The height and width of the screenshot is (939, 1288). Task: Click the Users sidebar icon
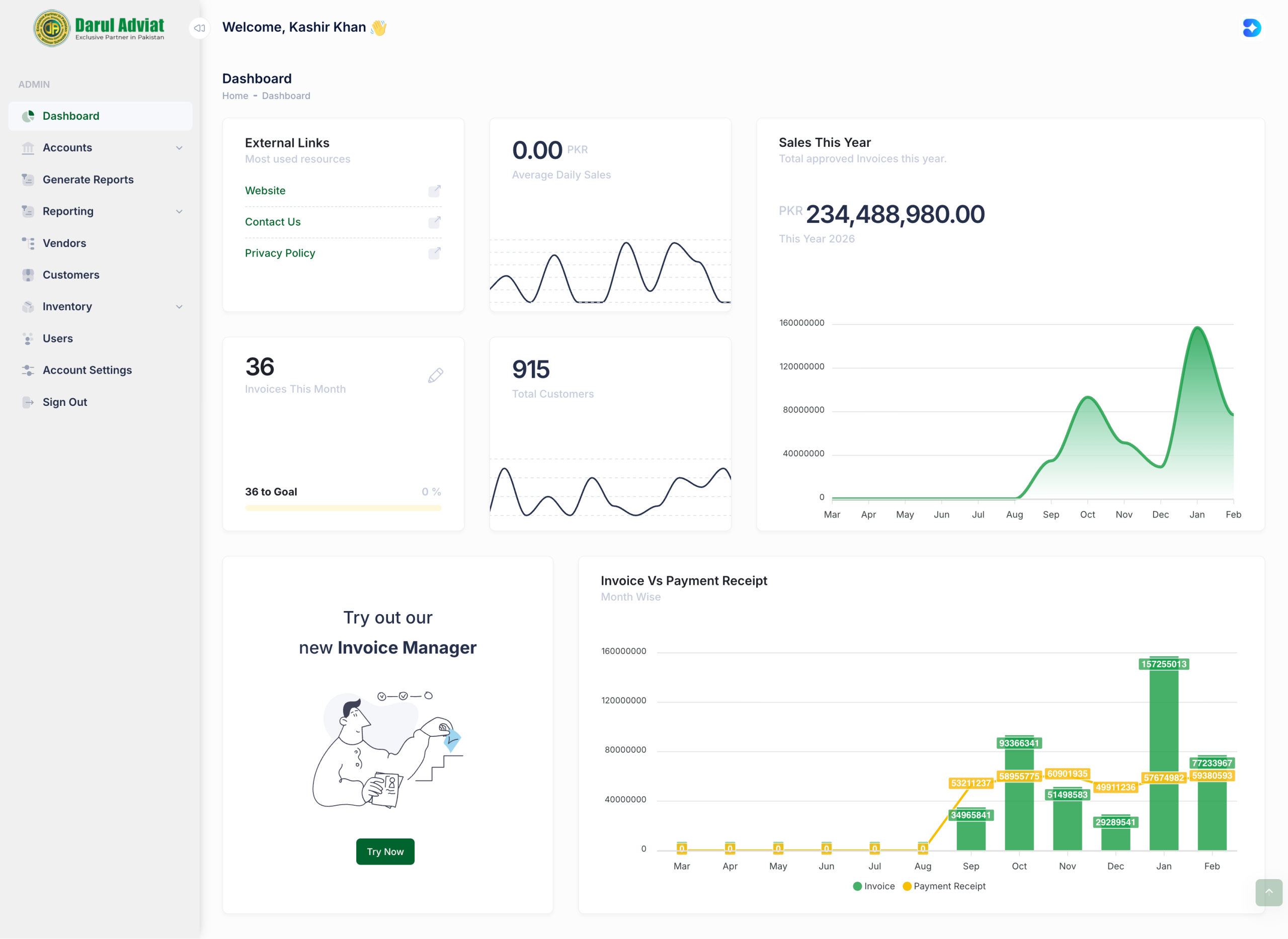tap(28, 339)
